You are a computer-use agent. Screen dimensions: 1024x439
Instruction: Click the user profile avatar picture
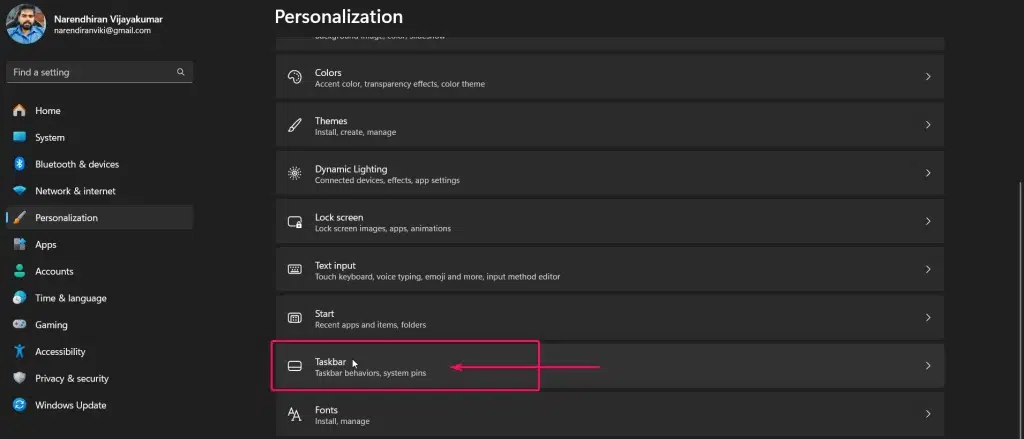tap(26, 24)
